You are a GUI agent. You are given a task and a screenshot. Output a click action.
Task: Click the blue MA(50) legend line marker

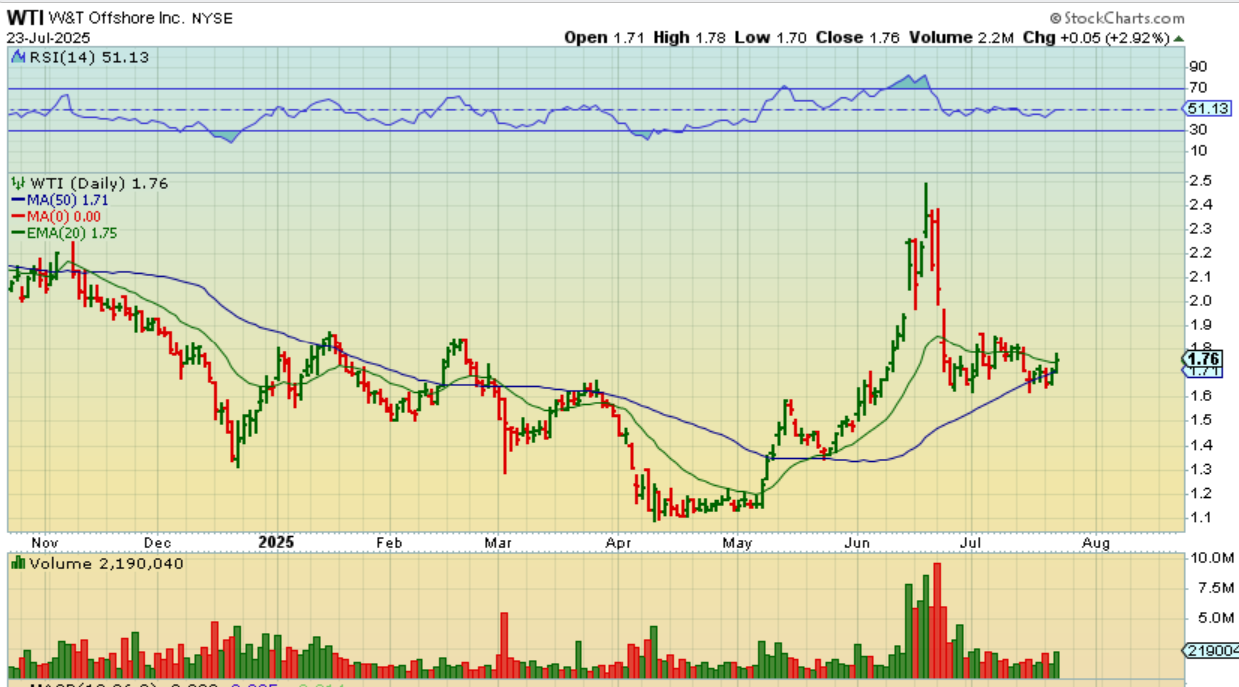[18, 200]
